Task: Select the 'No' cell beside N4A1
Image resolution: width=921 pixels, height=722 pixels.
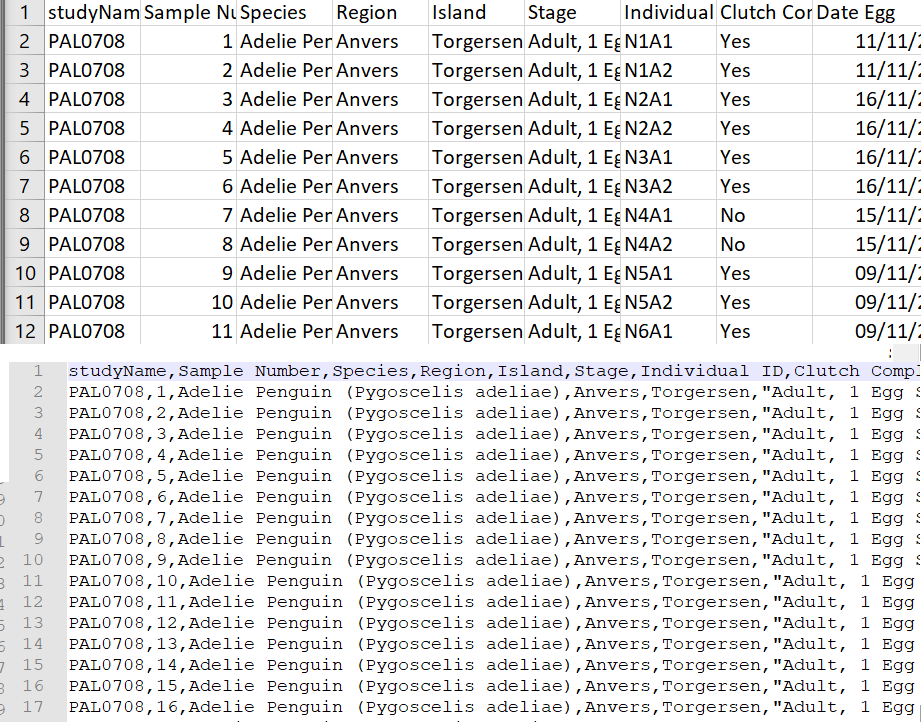Action: 763,216
